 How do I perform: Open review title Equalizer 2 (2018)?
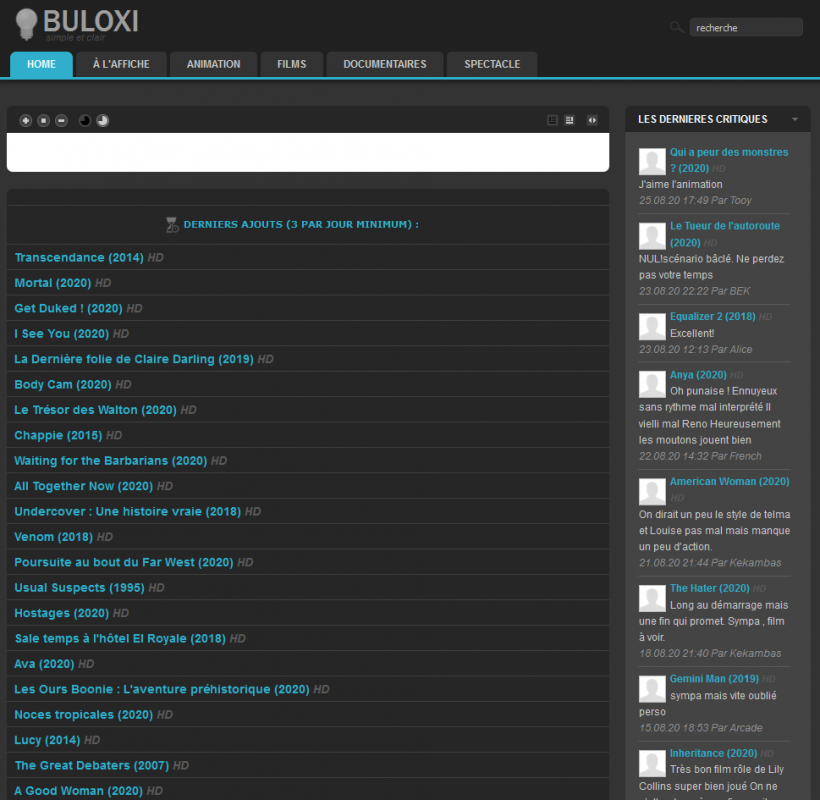click(x=713, y=316)
